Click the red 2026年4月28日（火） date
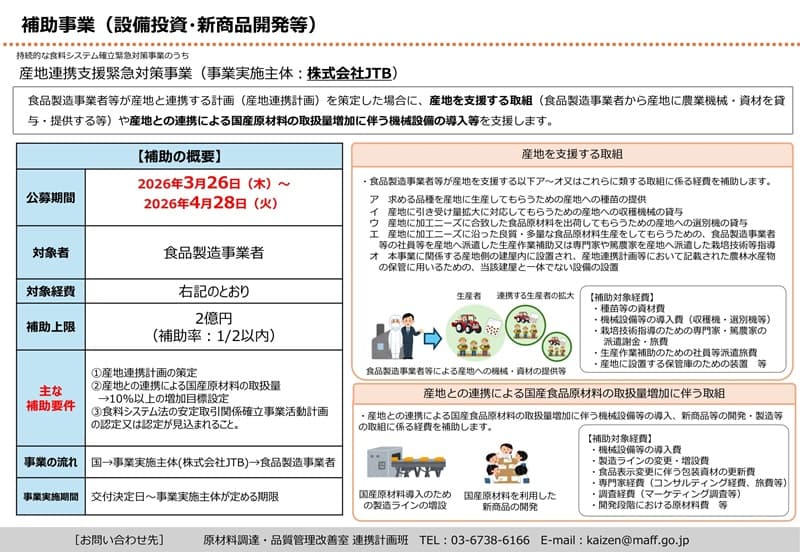800x552 pixels. [x=211, y=203]
